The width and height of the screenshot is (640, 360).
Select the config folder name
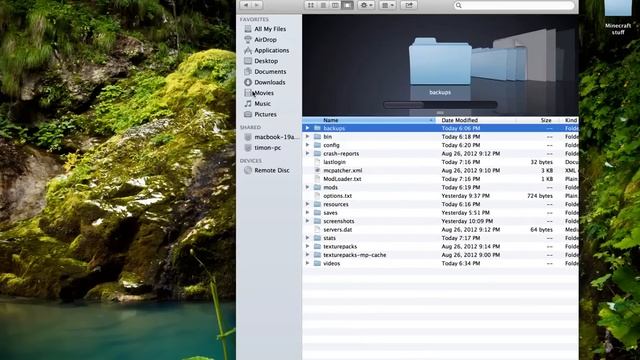point(331,145)
